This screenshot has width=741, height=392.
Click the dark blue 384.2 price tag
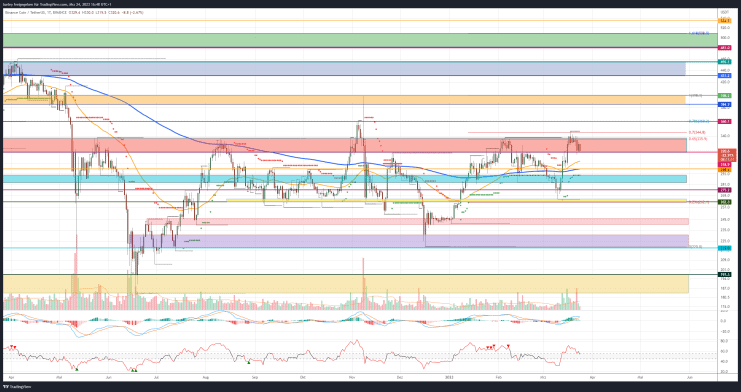tap(724, 104)
